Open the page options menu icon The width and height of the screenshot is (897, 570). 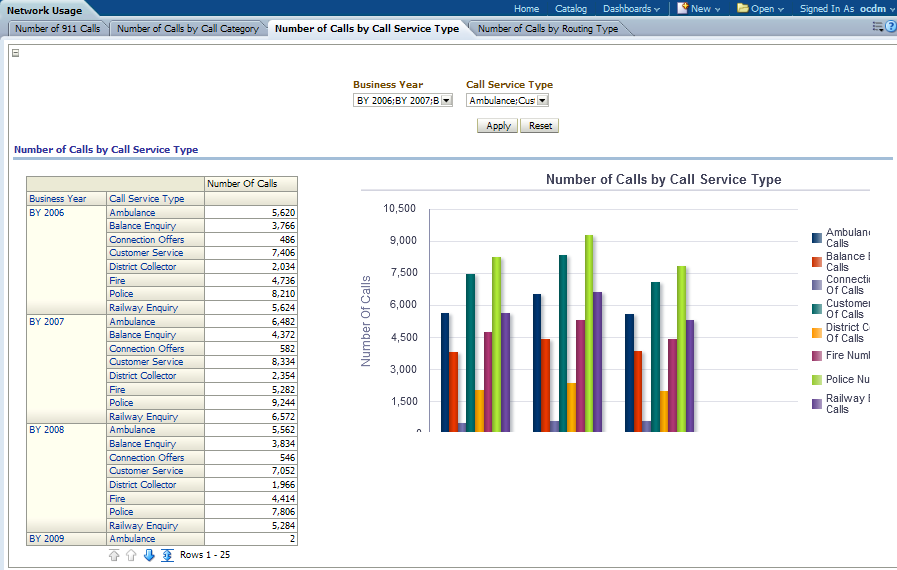coord(876,27)
